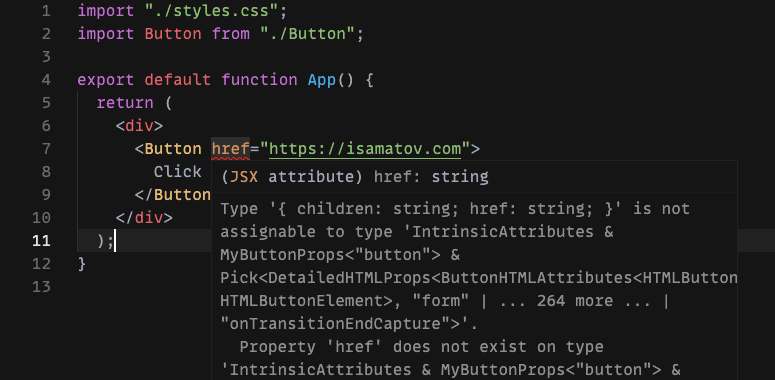This screenshot has width=775, height=380.
Task: Click line number 7 in the gutter
Action: coord(46,149)
